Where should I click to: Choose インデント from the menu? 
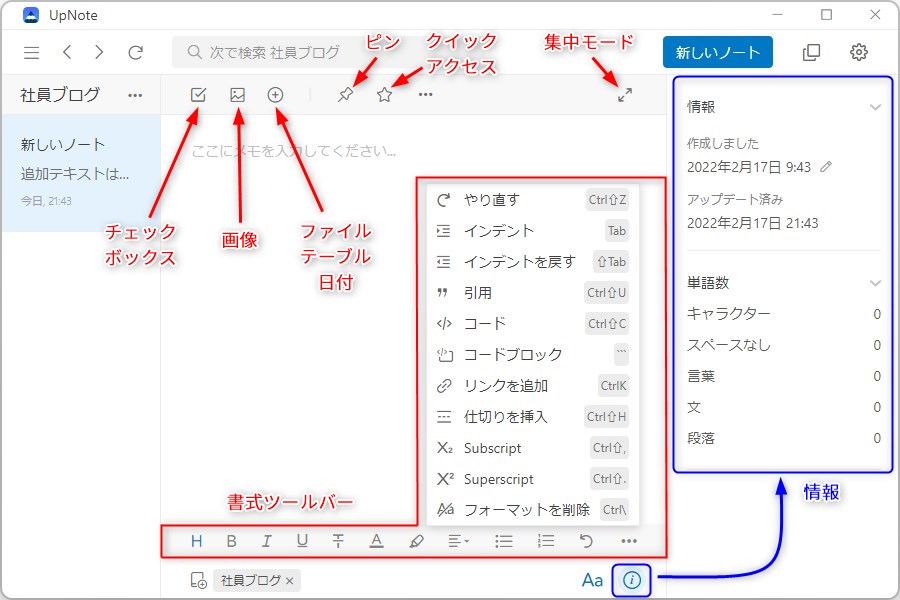tap(532, 231)
